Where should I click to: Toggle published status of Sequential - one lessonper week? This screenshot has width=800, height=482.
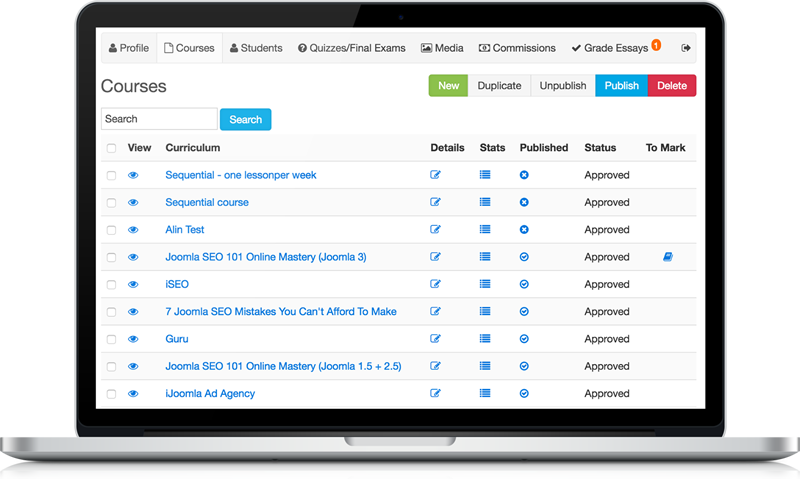(x=524, y=175)
